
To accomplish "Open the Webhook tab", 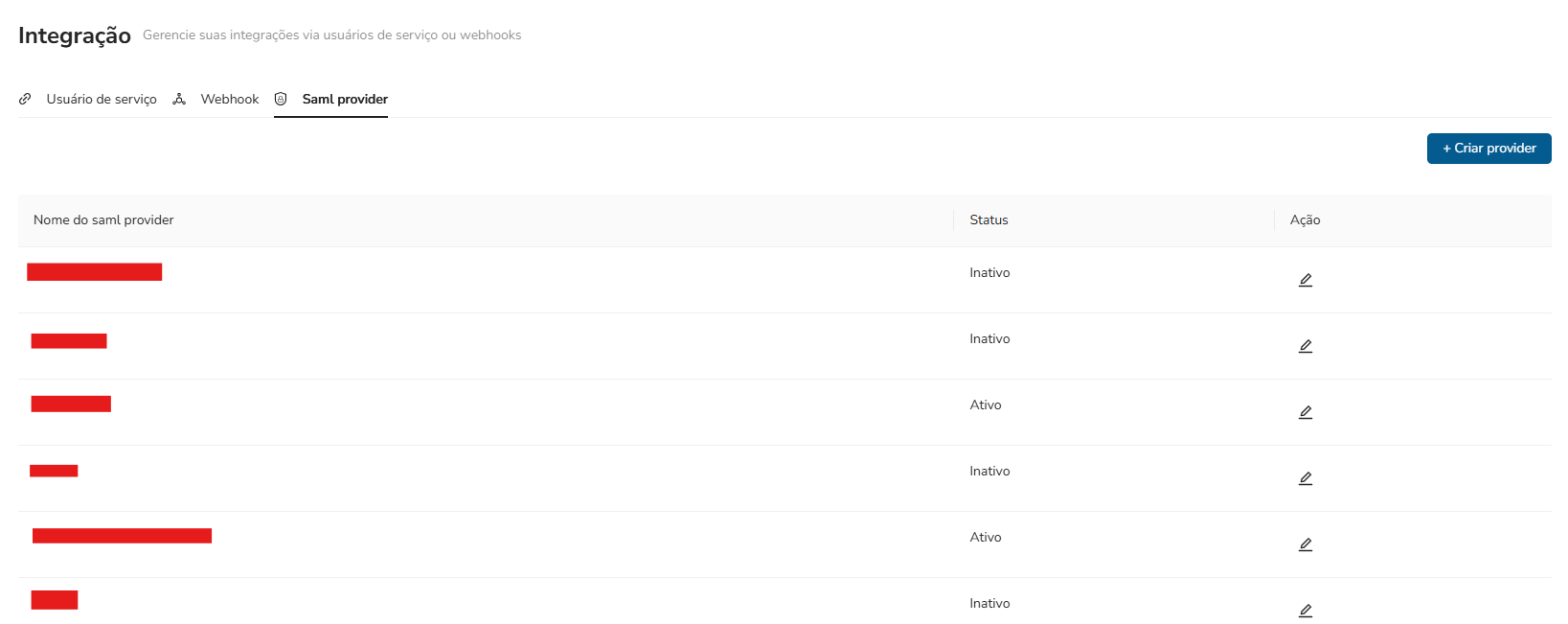I will (x=230, y=99).
